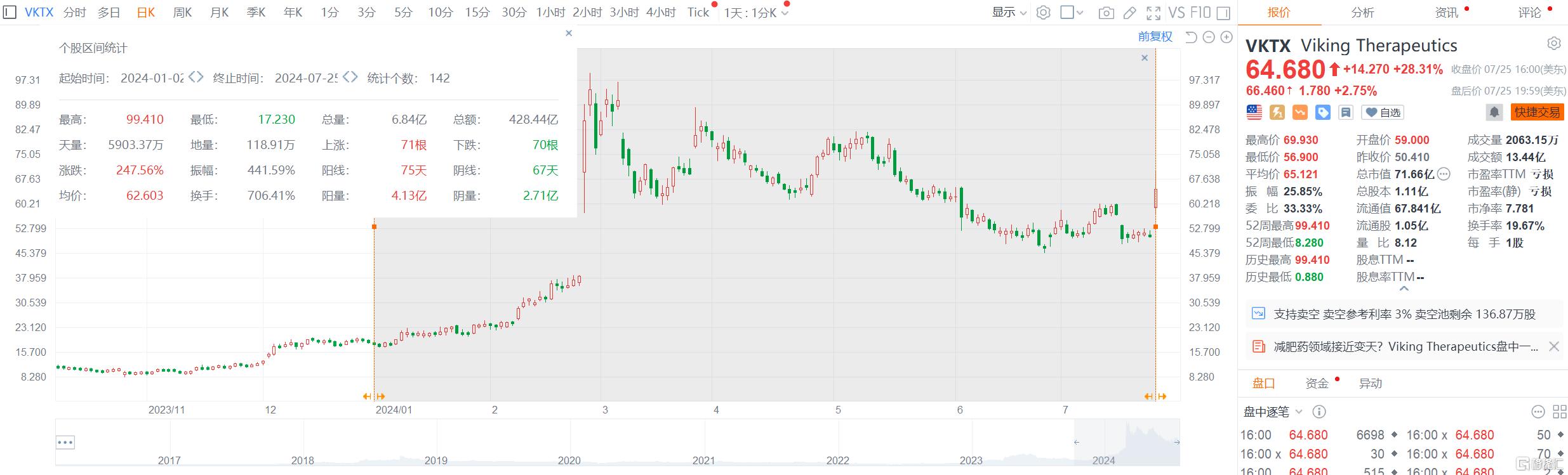Toggle 自选 watchlist favorite button
Image resolution: width=1568 pixels, height=475 pixels.
tap(1383, 112)
